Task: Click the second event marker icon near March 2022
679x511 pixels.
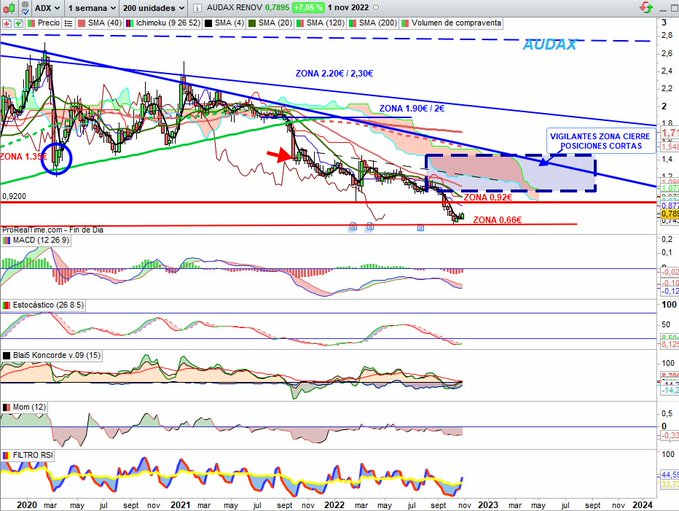Action: (370, 226)
